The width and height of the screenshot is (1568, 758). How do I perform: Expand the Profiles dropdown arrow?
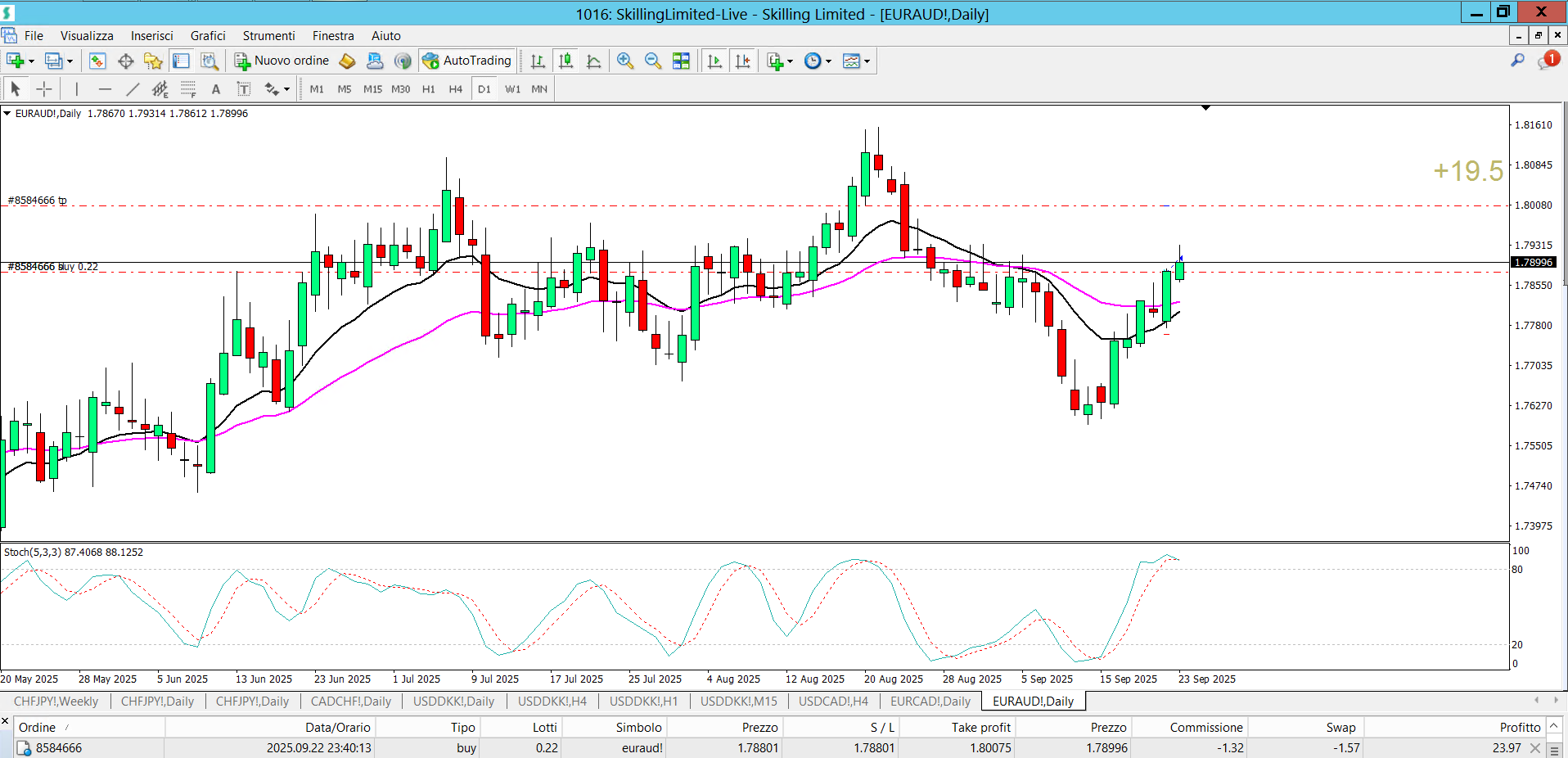(x=70, y=61)
